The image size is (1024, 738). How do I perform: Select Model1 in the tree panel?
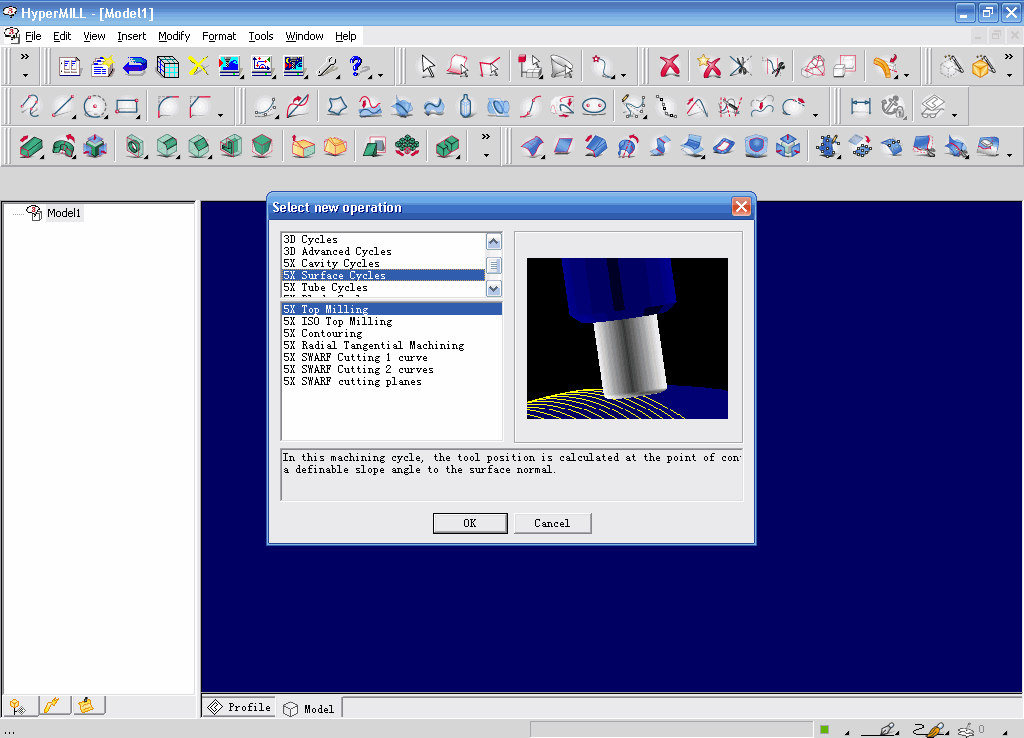[63, 213]
